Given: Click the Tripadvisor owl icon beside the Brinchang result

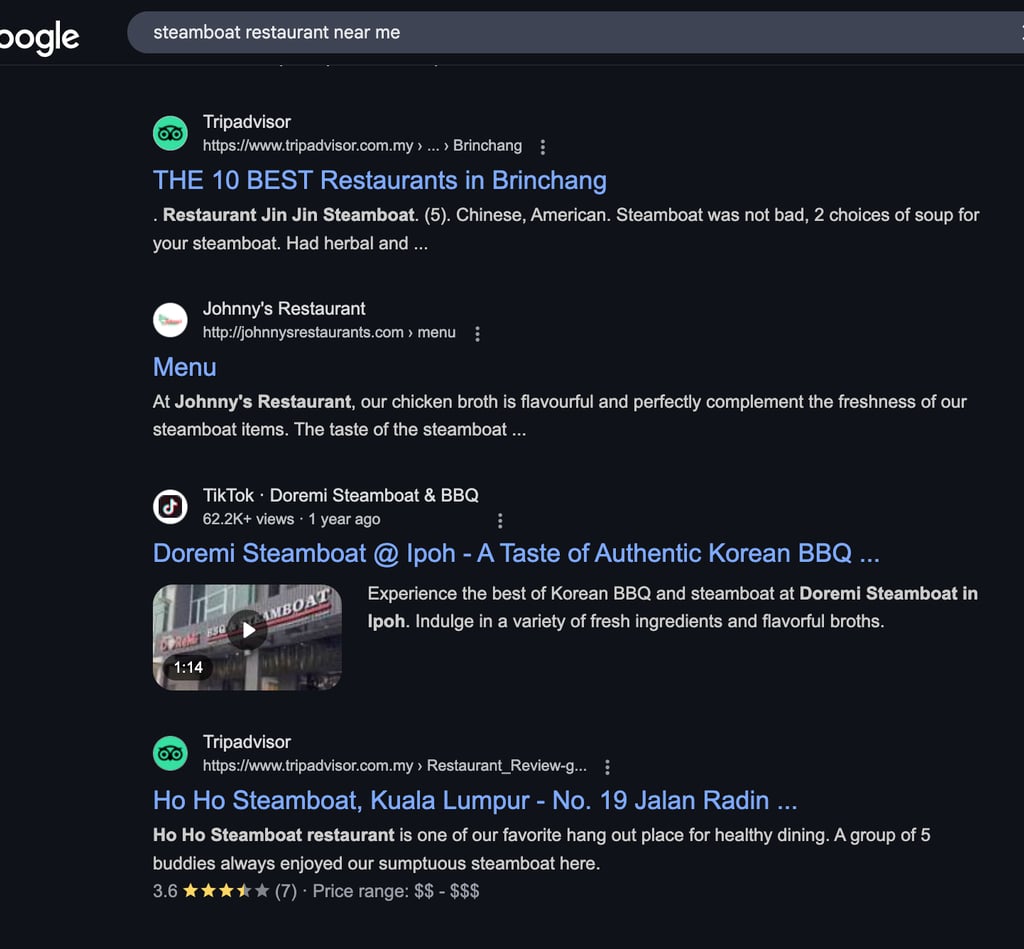Looking at the screenshot, I should (x=170, y=134).
